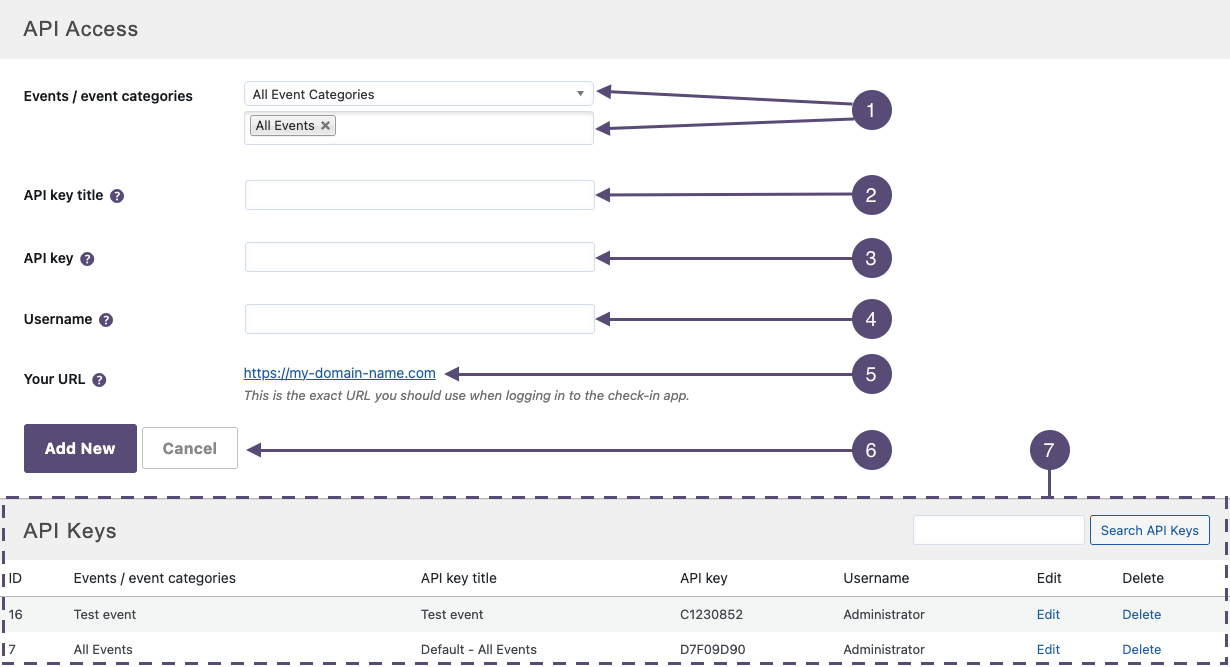The width and height of the screenshot is (1230, 667).
Task: Click help icon next to Your URL
Action: click(99, 380)
